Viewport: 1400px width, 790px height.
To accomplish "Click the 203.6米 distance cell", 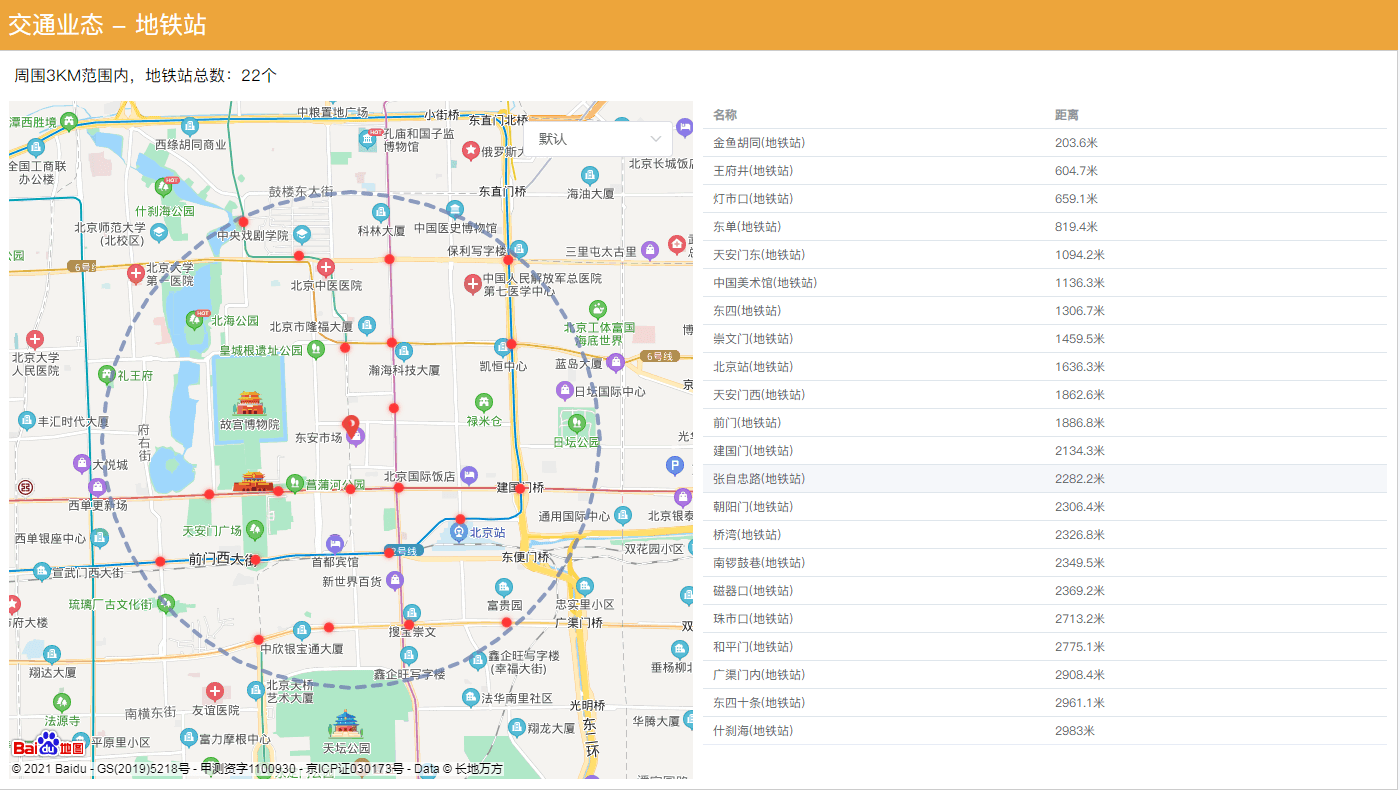I will [x=1076, y=143].
